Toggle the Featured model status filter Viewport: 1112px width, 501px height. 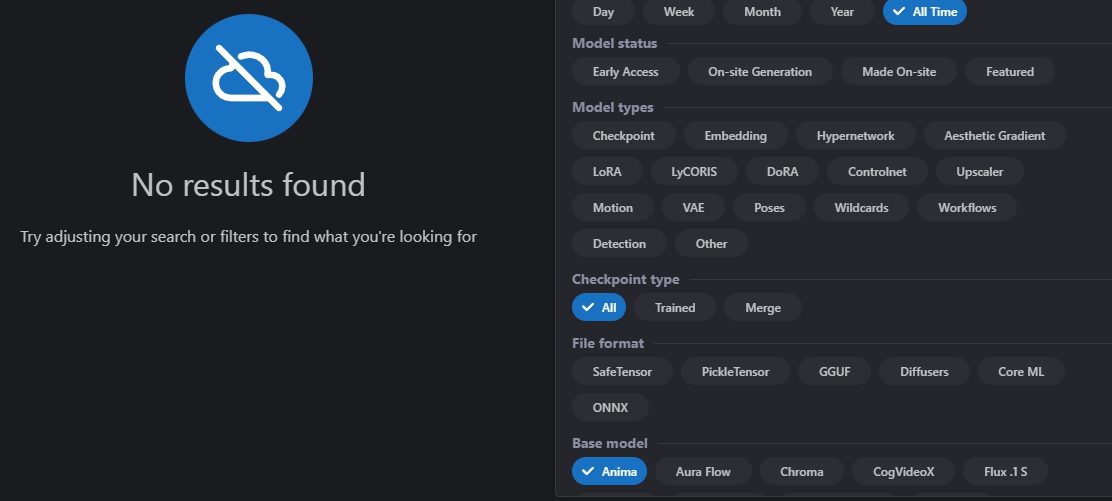point(1009,72)
